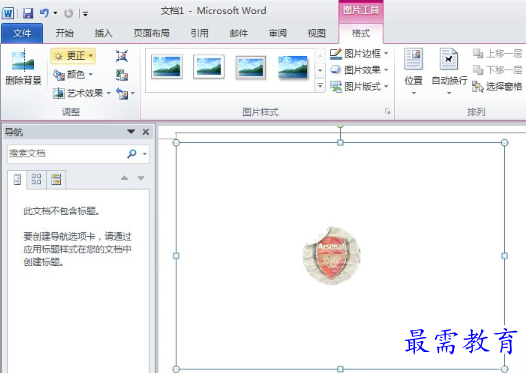
Task: Expand the picture styles gallery More button
Action: click(x=320, y=86)
